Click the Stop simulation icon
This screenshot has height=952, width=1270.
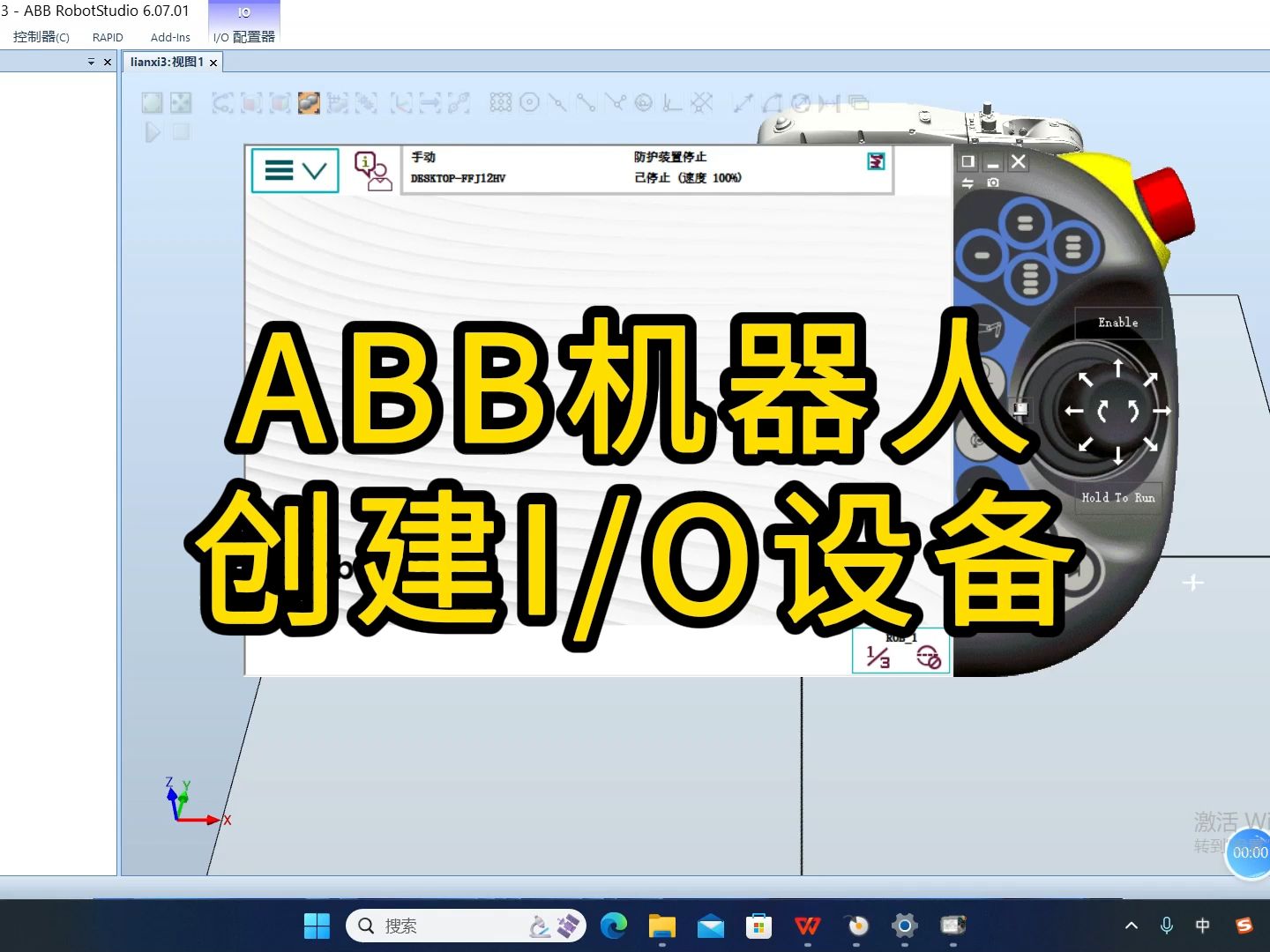tap(181, 132)
